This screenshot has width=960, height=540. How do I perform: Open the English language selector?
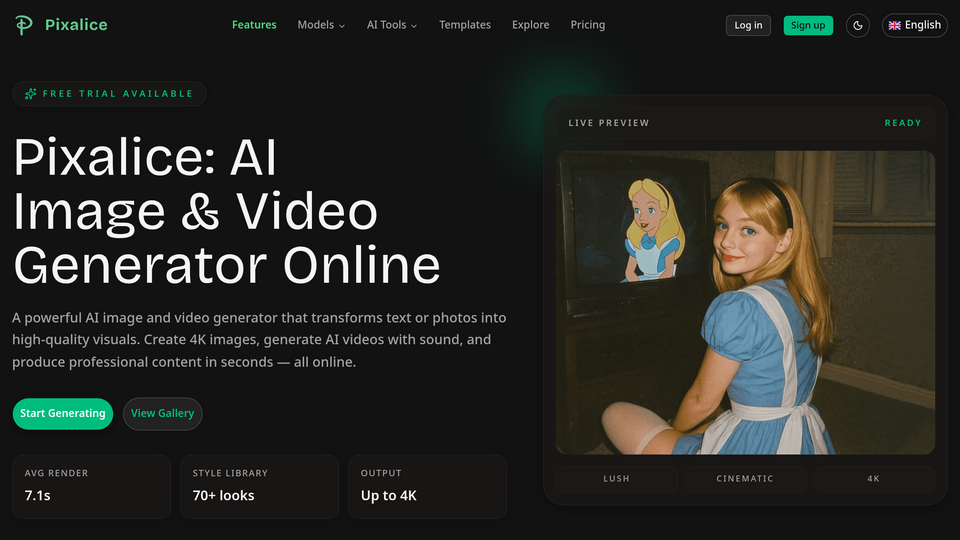(915, 25)
